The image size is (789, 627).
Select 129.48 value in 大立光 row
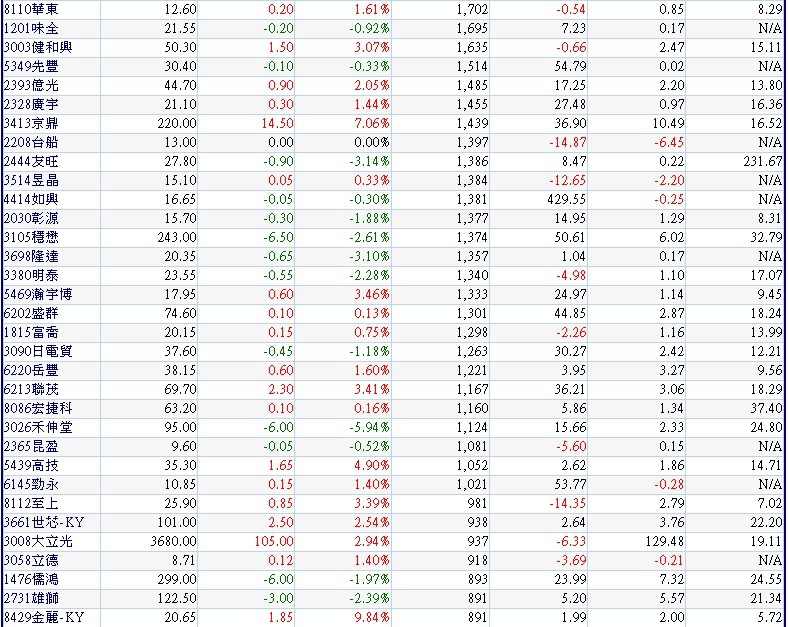(665, 541)
